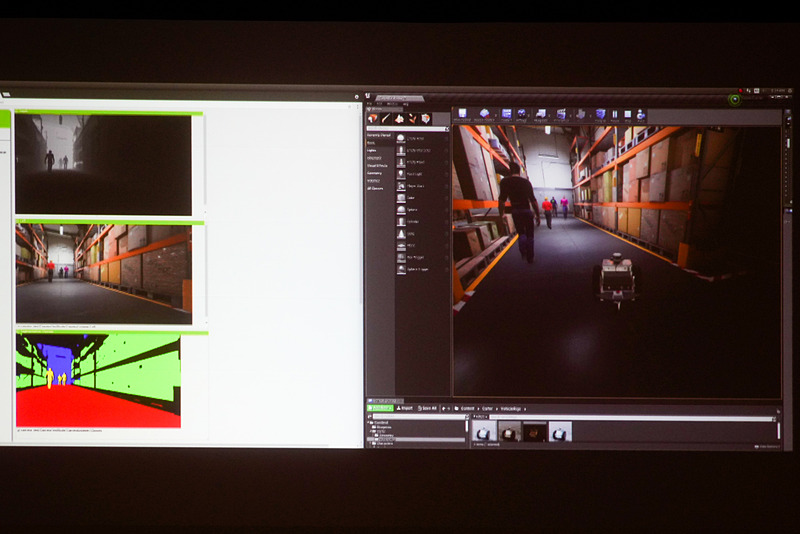Click the Player Start icon
800x534 pixels.
point(401,186)
